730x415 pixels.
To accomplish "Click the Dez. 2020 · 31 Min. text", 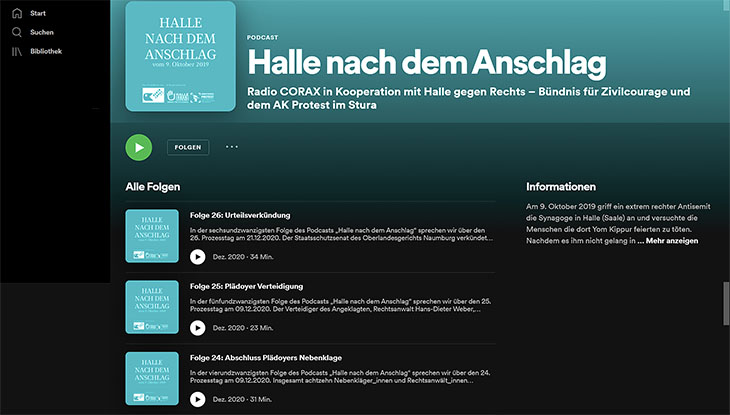I will click(x=243, y=399).
